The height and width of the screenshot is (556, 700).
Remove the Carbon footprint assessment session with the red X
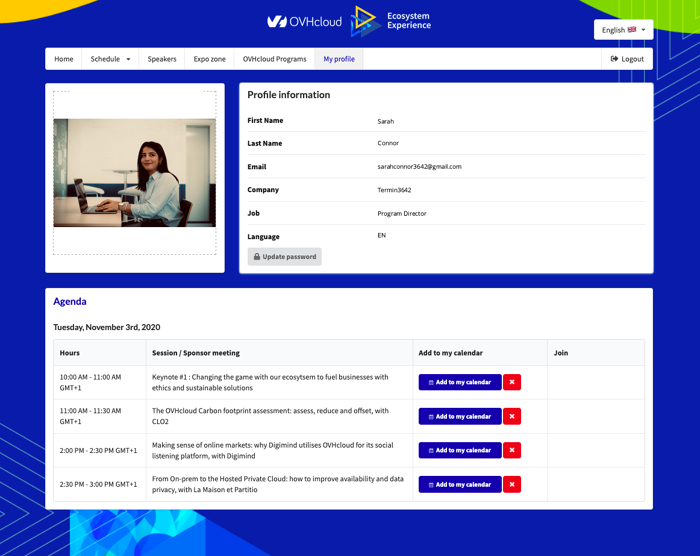pyautogui.click(x=512, y=416)
